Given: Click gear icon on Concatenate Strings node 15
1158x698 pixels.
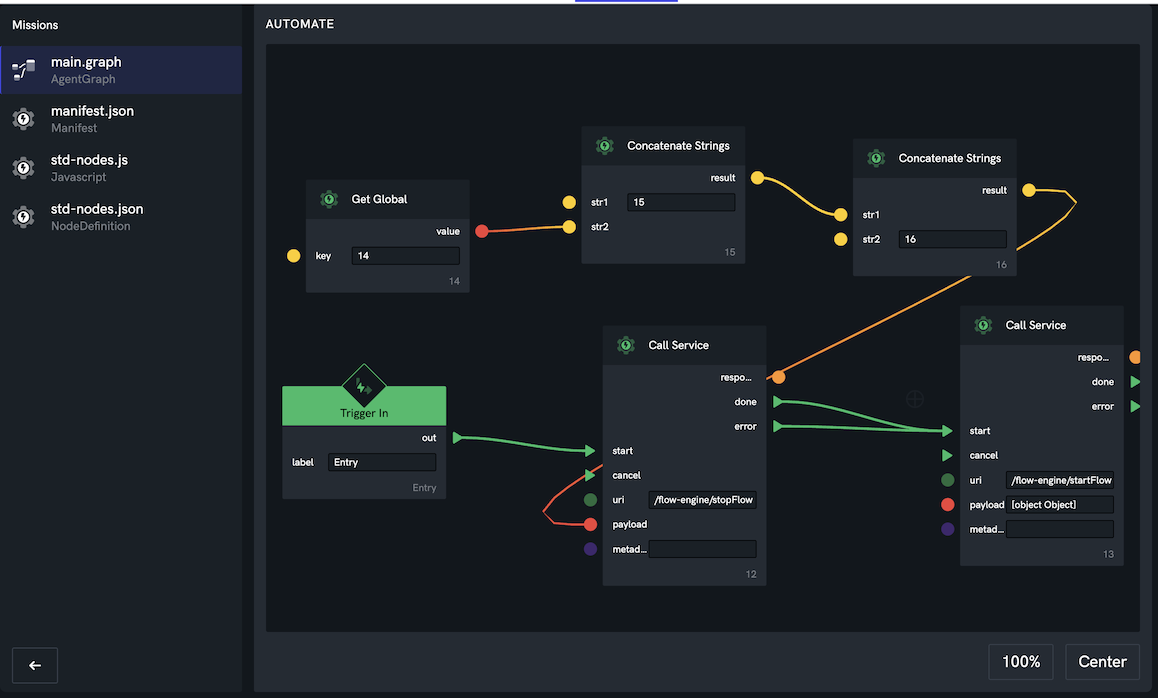Looking at the screenshot, I should click(604, 146).
